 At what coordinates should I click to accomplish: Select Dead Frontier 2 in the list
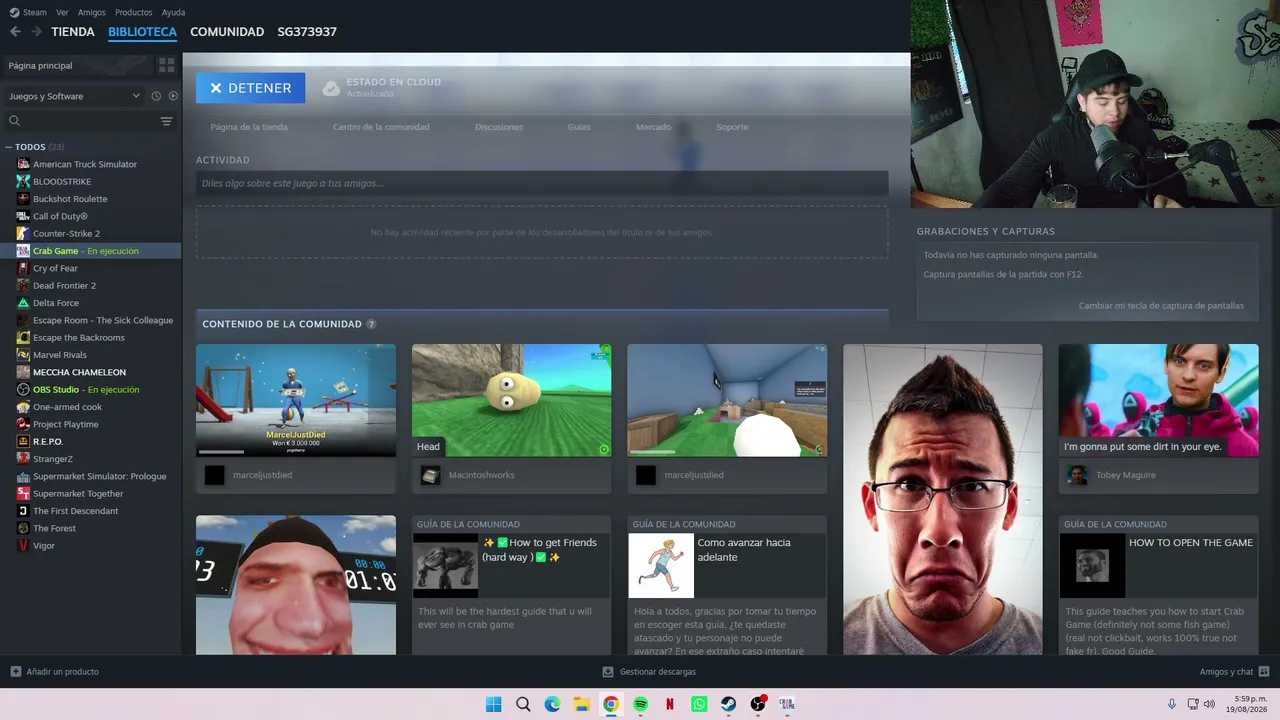point(64,285)
